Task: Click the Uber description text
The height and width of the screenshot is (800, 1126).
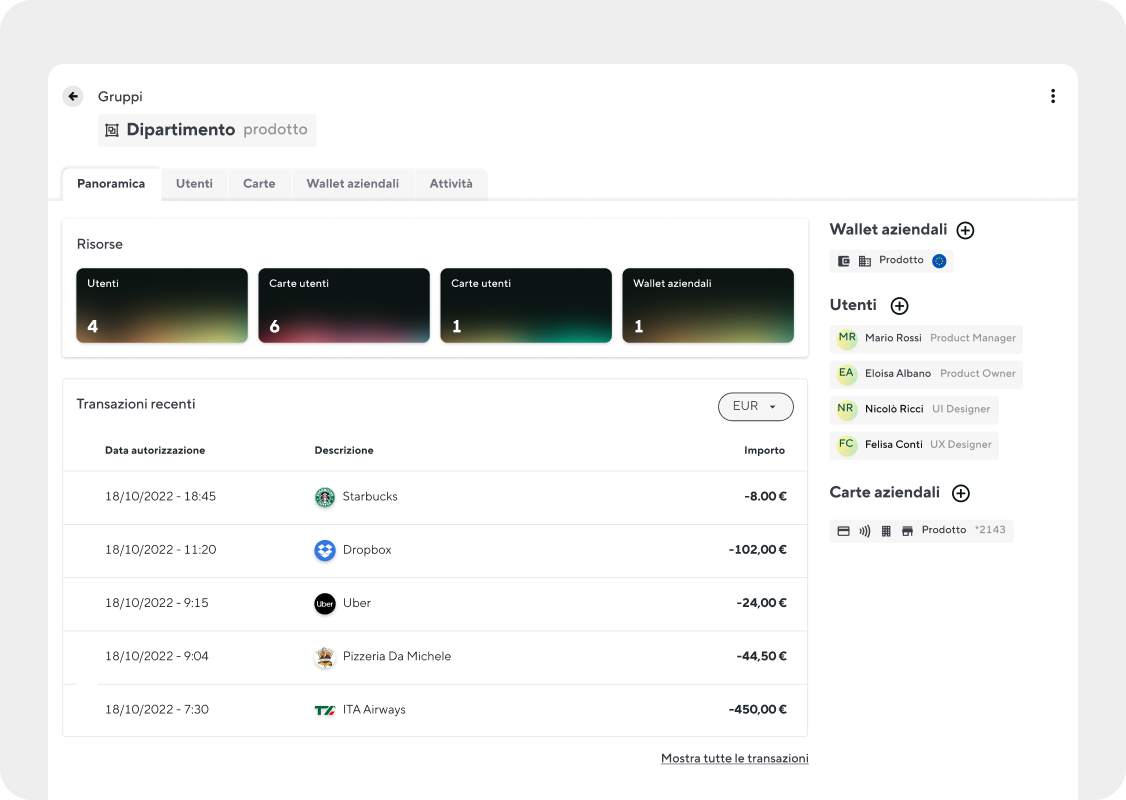Action: pos(357,603)
